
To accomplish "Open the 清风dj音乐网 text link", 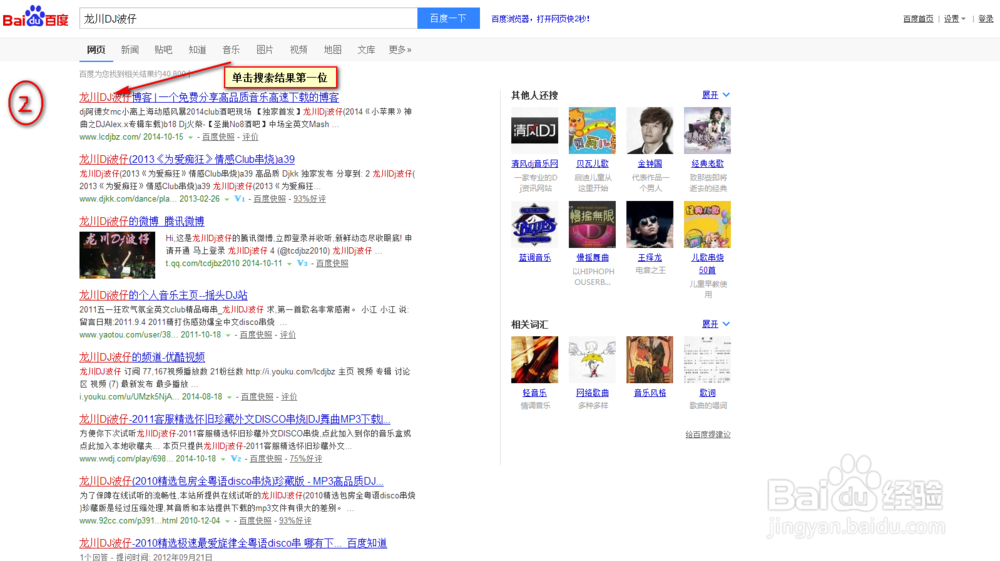I will (x=534, y=164).
